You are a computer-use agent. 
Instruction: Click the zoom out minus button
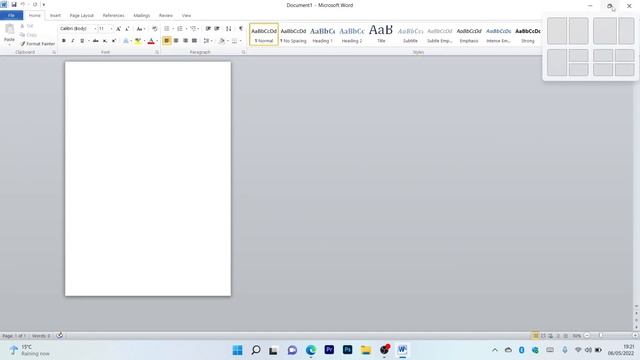(587, 336)
